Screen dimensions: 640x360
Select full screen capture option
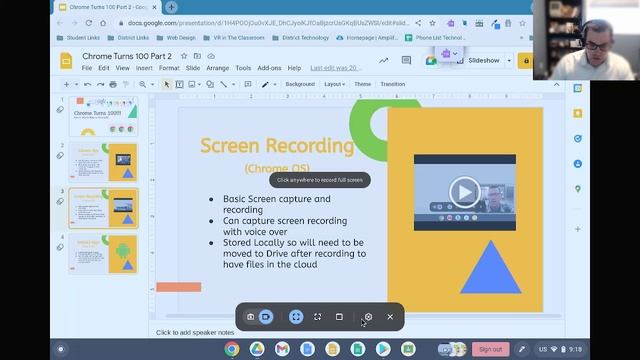[296, 317]
